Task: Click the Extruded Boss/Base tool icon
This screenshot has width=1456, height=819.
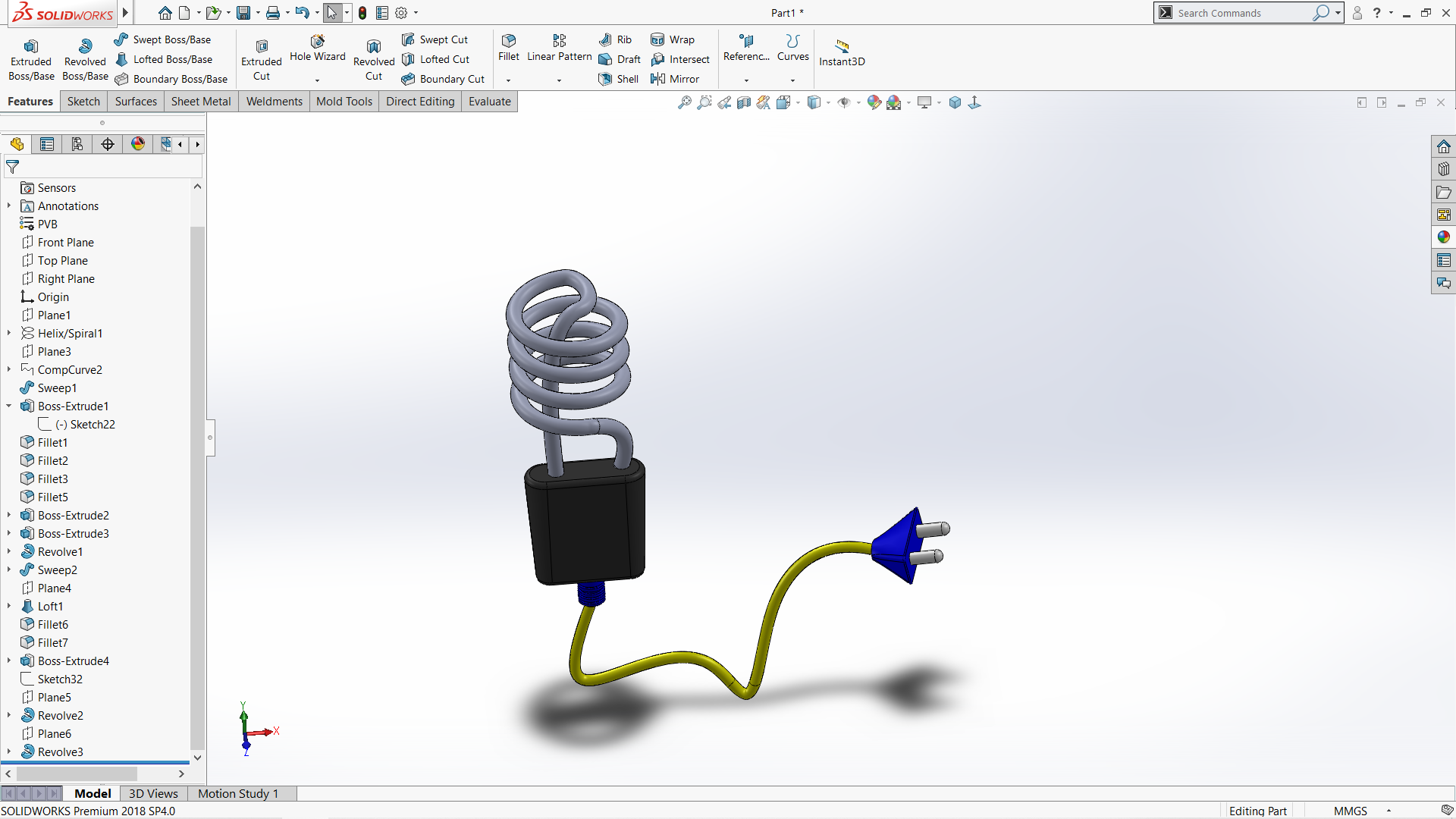Action: tap(31, 47)
